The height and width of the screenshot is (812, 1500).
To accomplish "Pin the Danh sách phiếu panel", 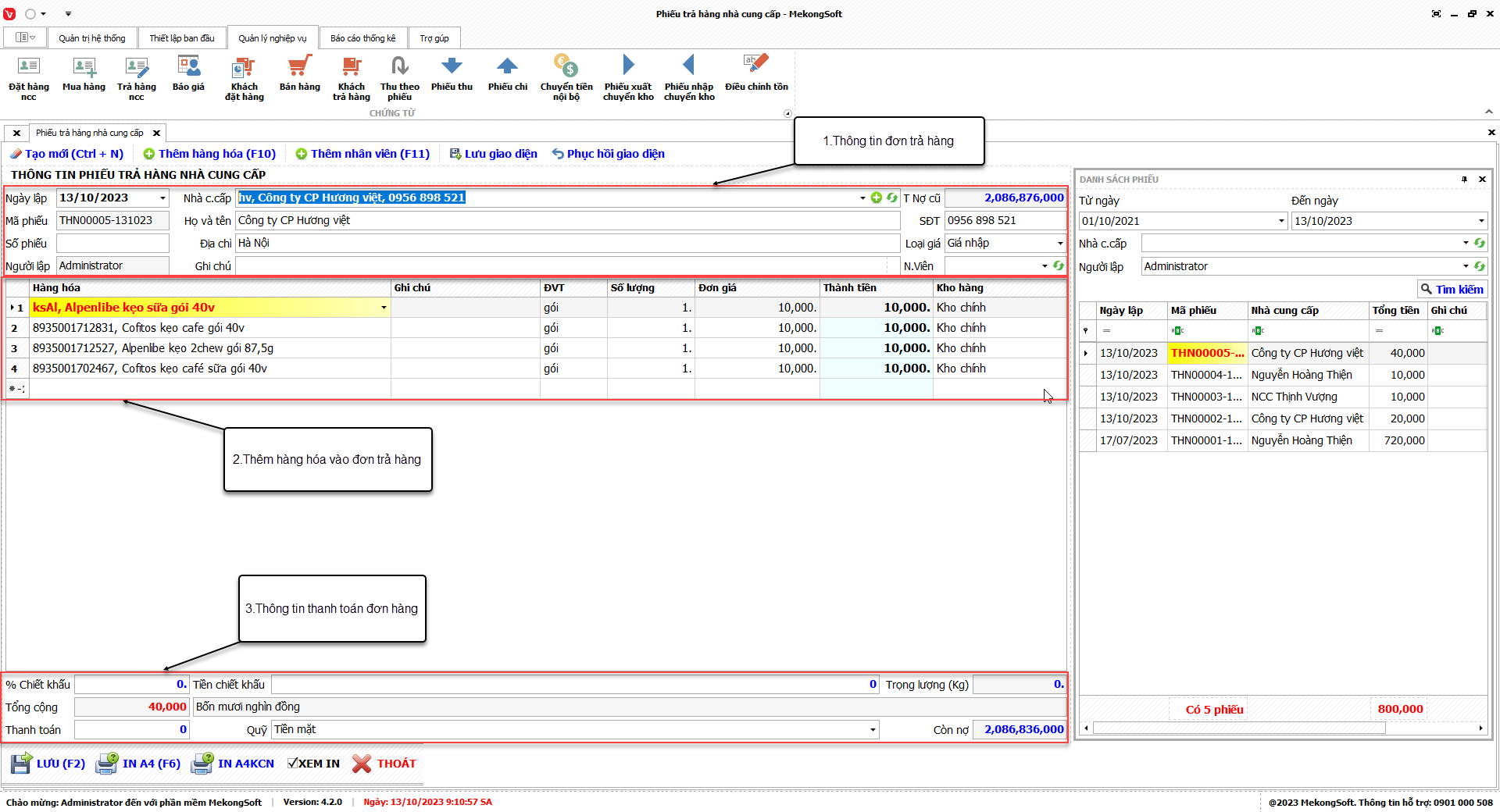I will [x=1464, y=180].
